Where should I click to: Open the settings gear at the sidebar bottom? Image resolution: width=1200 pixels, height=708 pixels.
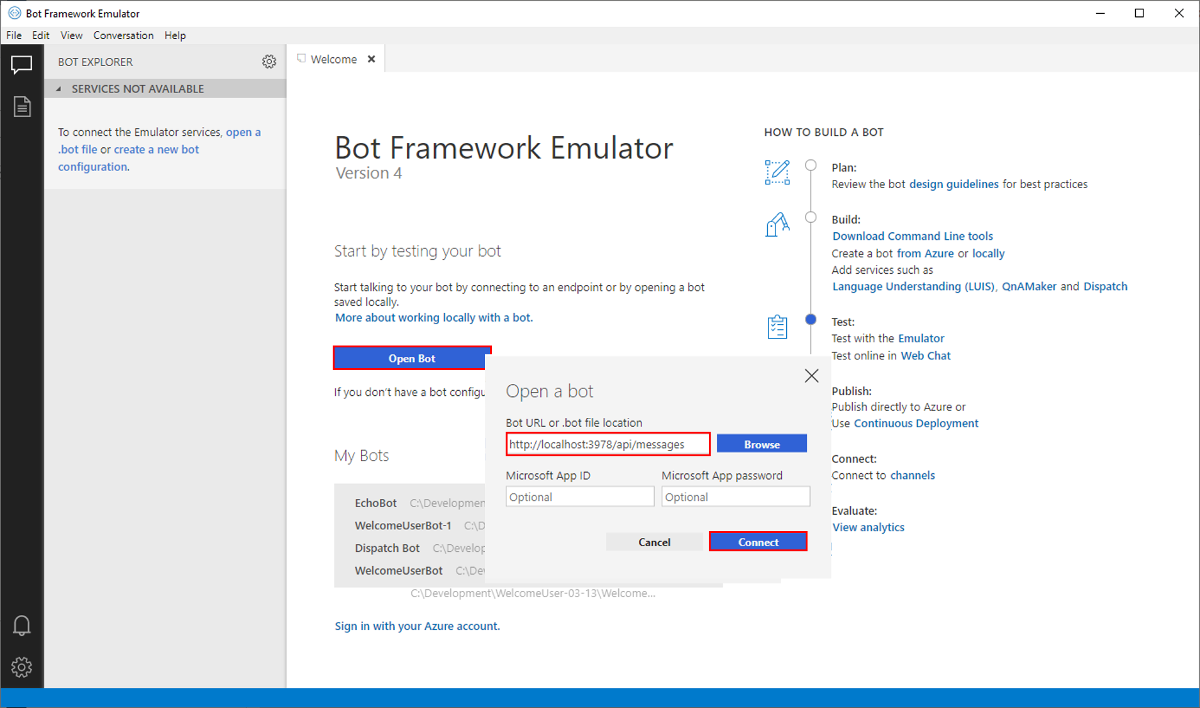click(x=21, y=667)
